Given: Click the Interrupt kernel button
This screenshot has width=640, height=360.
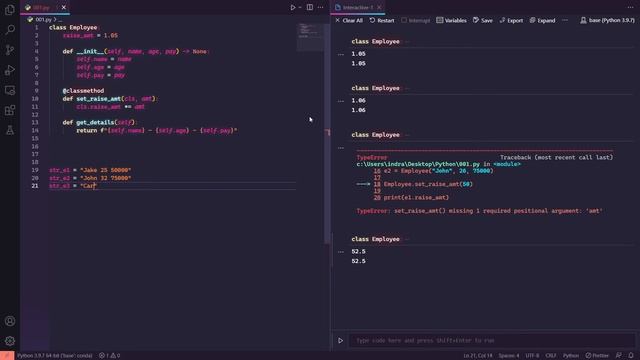Looking at the screenshot, I should tap(416, 20).
